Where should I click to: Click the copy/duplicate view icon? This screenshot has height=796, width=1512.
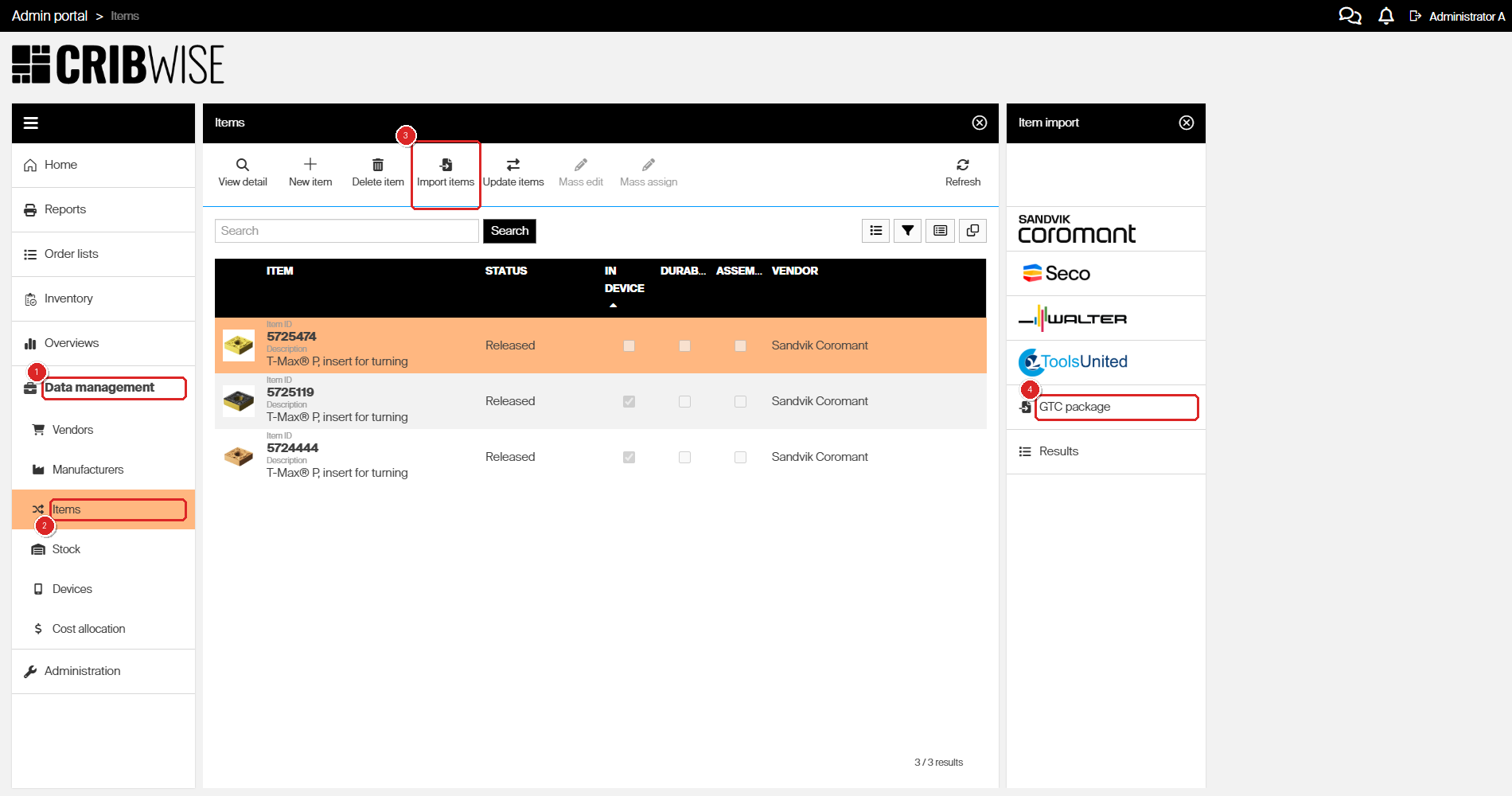[x=972, y=231]
